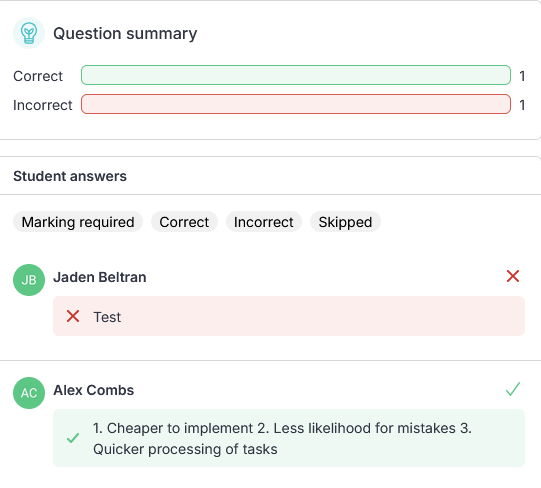Image resolution: width=541 pixels, height=488 pixels.
Task: Select the Cheaper to implement answer box
Action: [289, 438]
